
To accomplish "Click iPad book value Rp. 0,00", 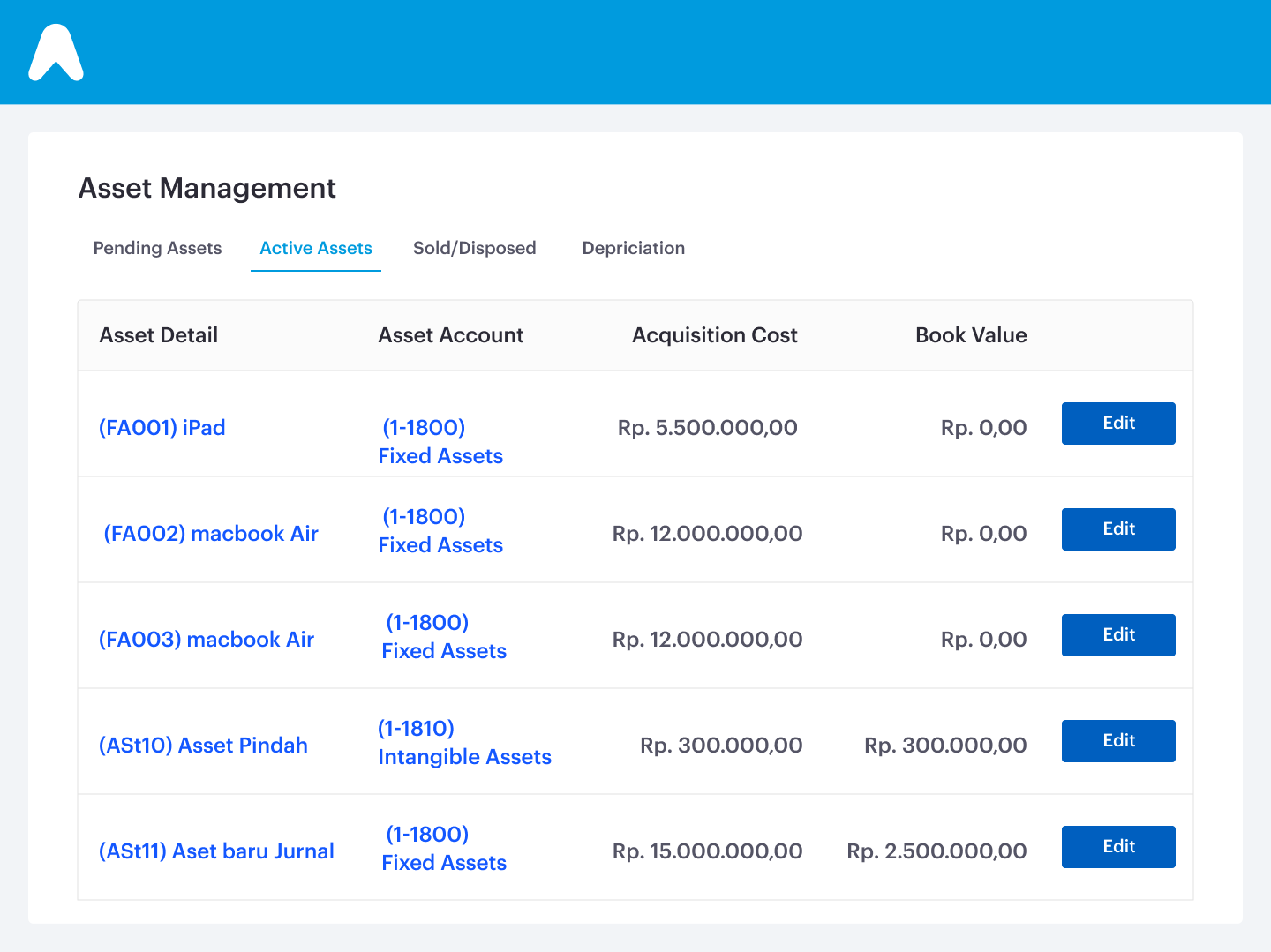I will click(983, 428).
